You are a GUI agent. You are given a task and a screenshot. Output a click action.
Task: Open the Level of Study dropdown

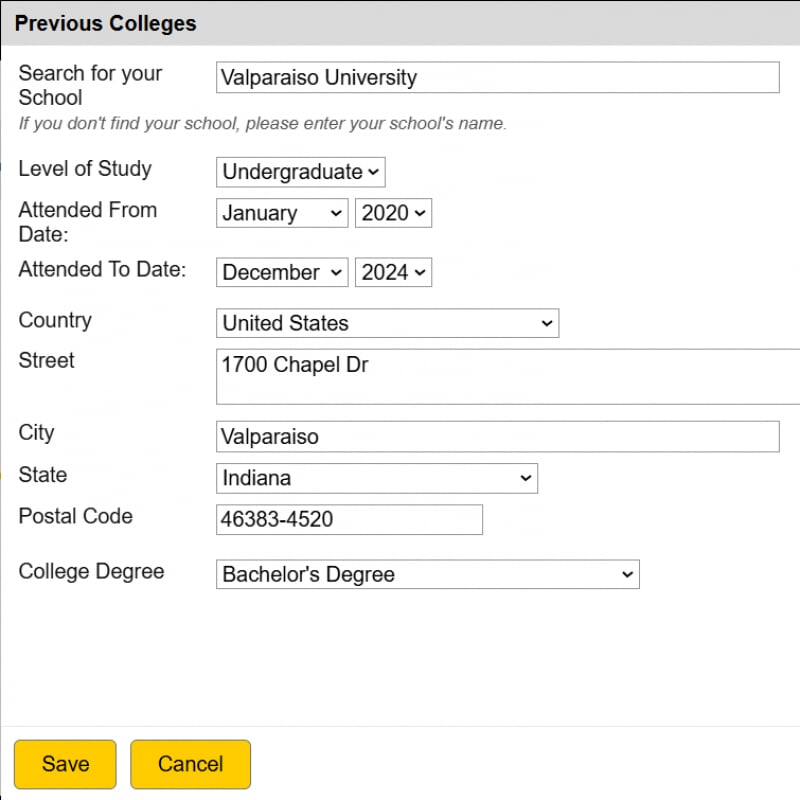pyautogui.click(x=301, y=172)
